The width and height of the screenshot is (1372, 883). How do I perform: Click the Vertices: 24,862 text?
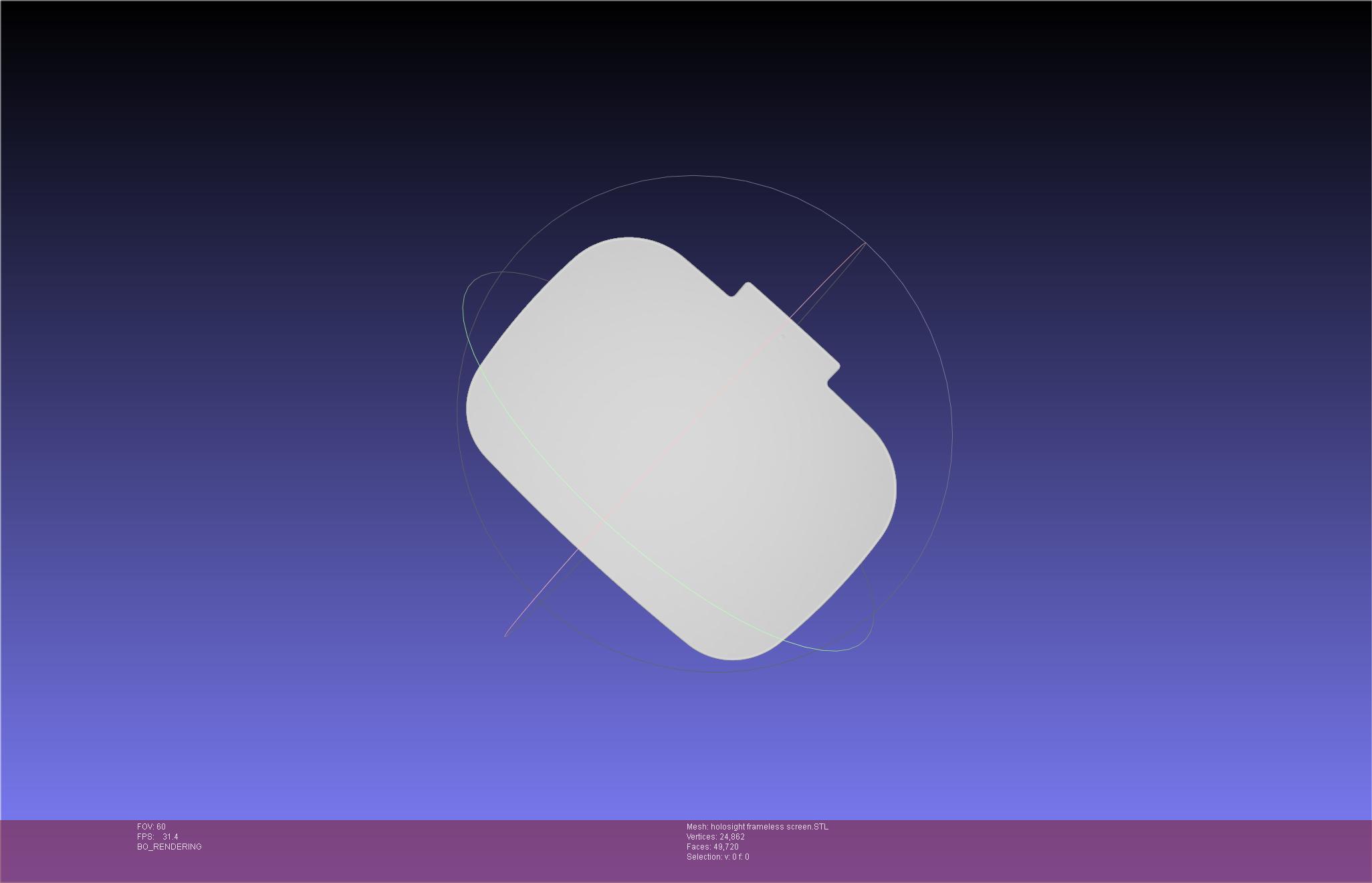(x=715, y=837)
